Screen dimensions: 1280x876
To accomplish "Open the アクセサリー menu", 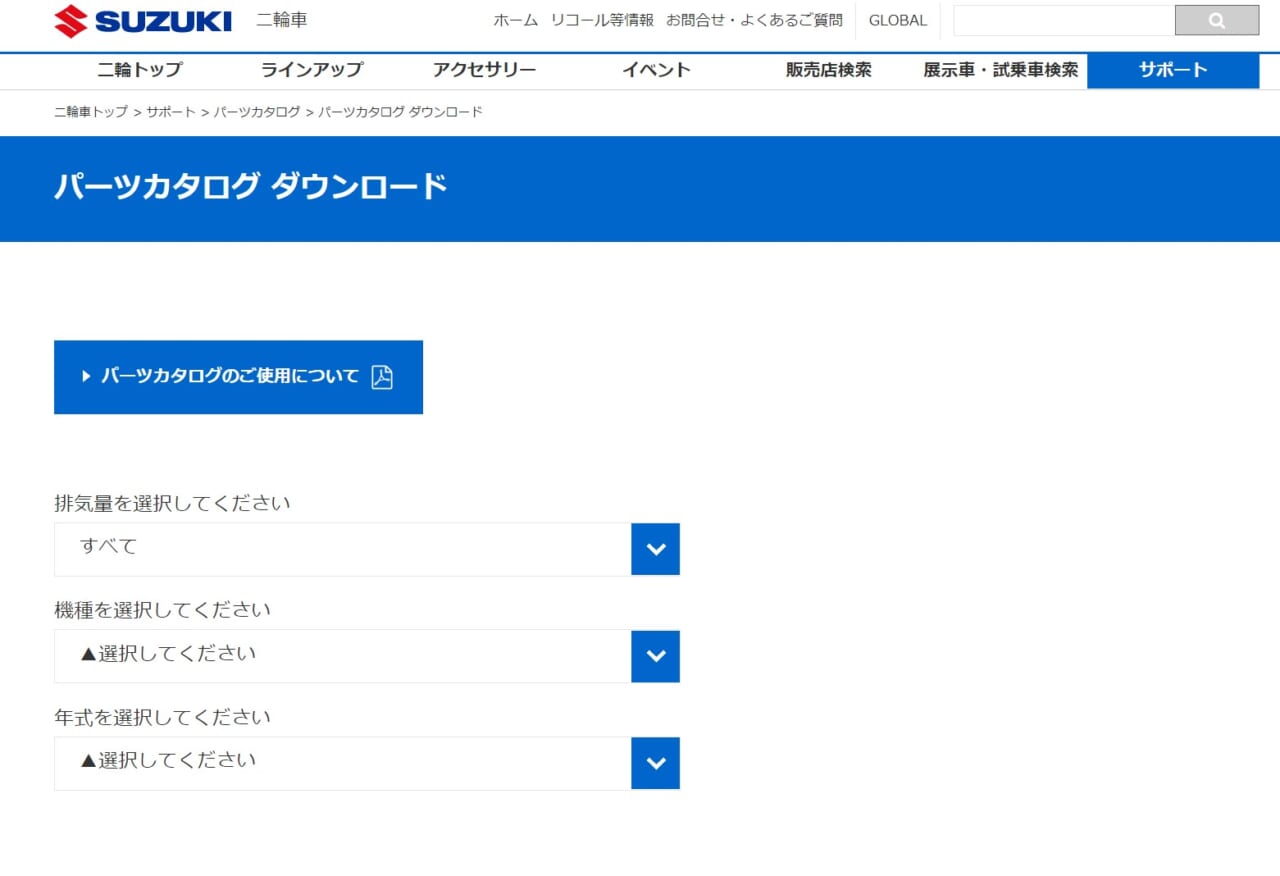I will (484, 70).
